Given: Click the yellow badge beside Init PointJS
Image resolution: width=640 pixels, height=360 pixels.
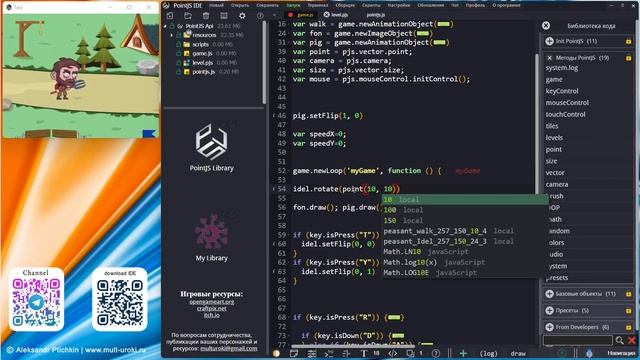Looking at the screenshot, I should [x=629, y=42].
